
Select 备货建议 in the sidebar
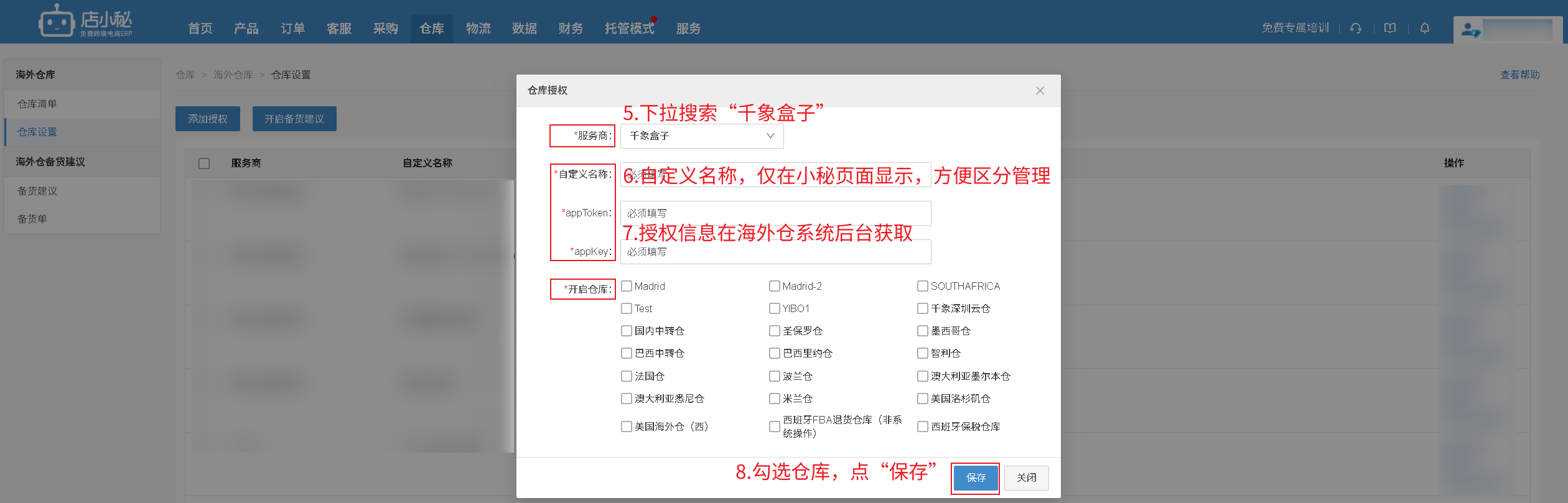[82, 191]
